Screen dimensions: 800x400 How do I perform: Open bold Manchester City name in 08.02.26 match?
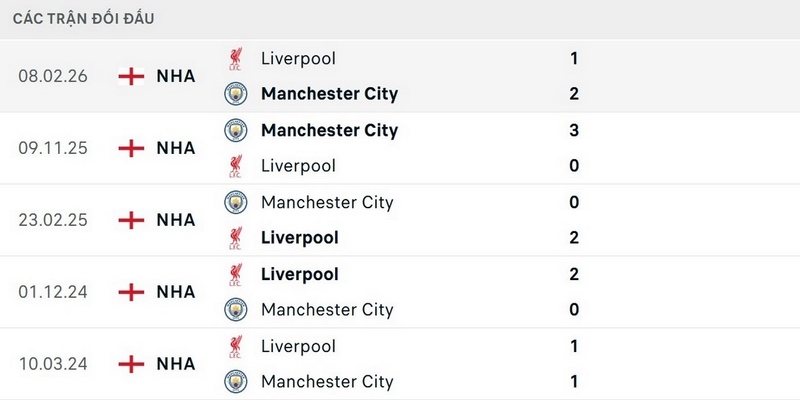(329, 94)
